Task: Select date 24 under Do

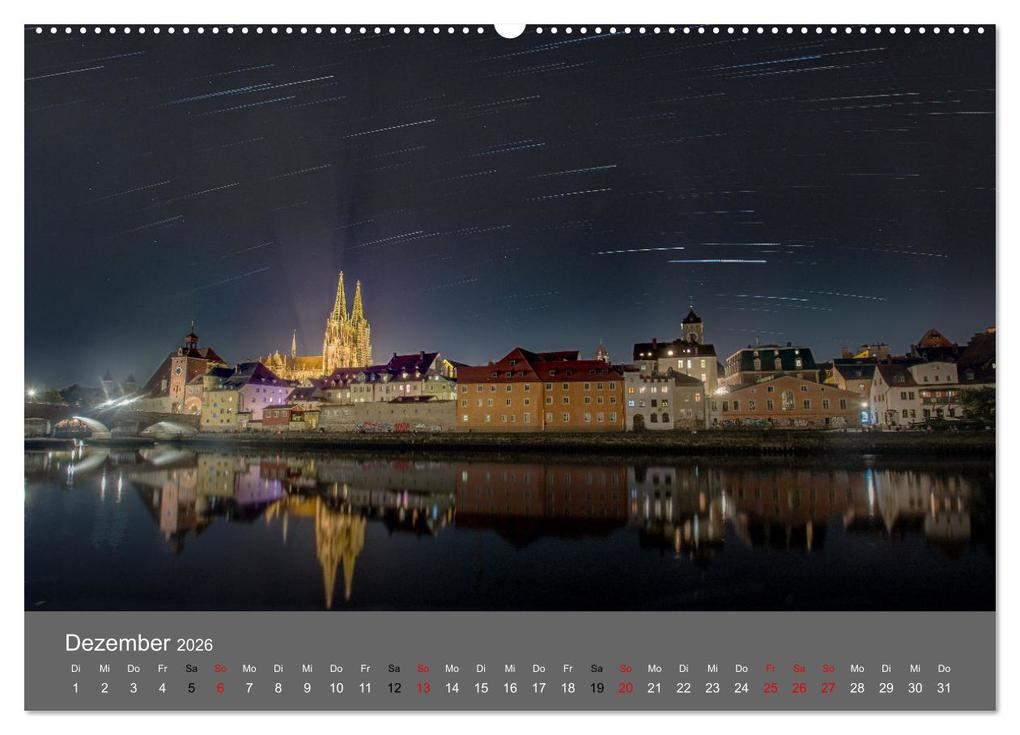Action: click(742, 688)
